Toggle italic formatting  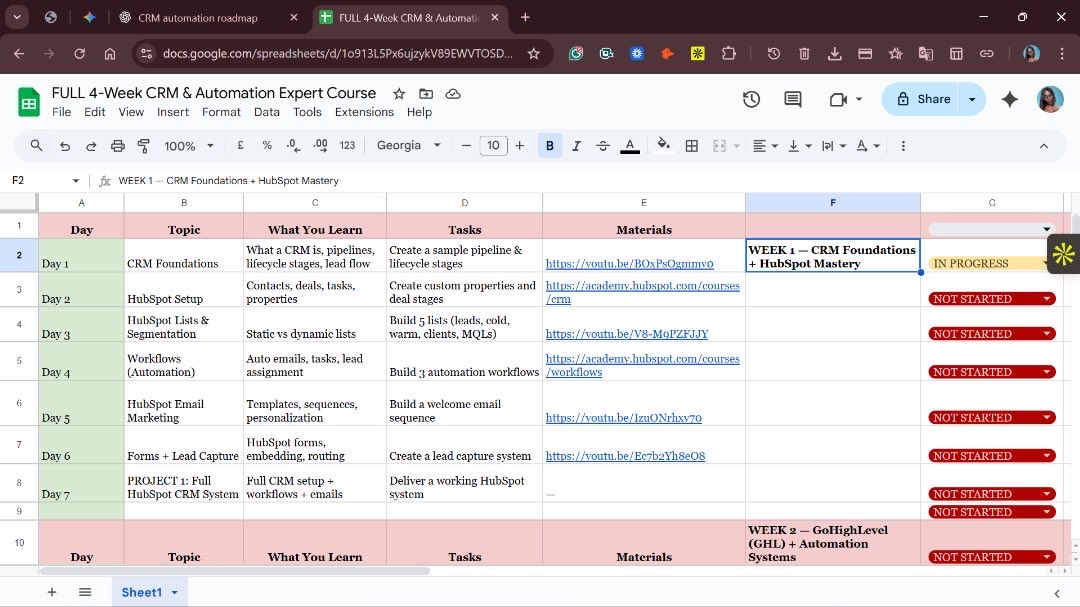coord(576,145)
